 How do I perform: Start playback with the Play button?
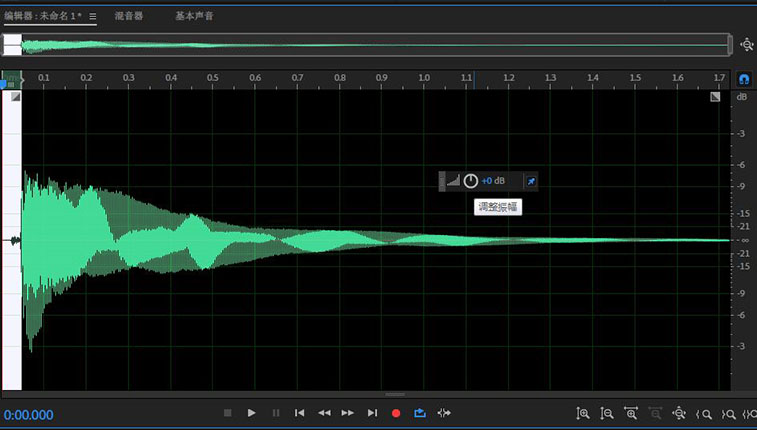[x=252, y=413]
